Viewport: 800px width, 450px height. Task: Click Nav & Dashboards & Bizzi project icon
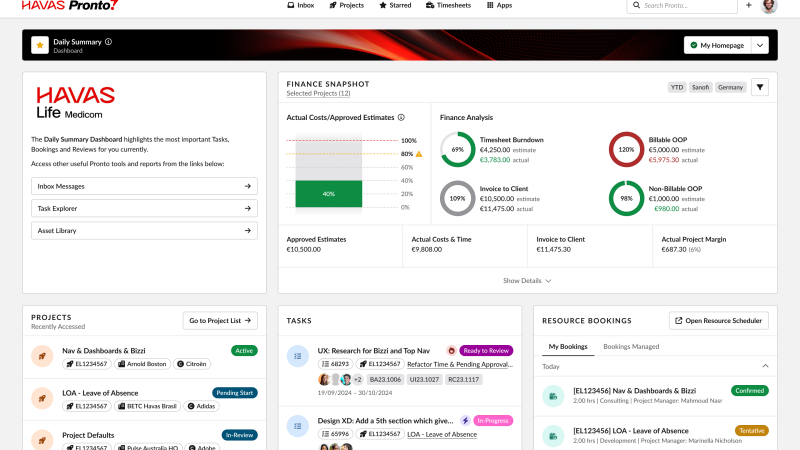pos(42,356)
